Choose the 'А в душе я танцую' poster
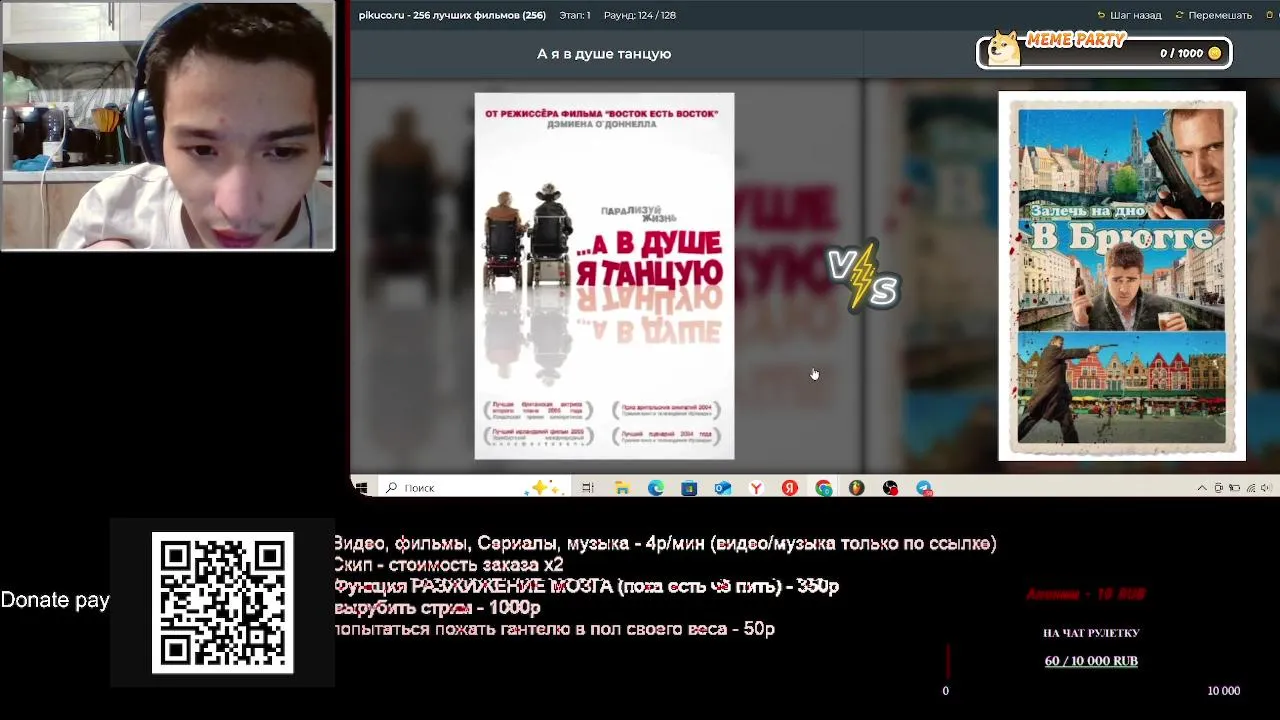This screenshot has height=720, width=1280. pyautogui.click(x=604, y=276)
